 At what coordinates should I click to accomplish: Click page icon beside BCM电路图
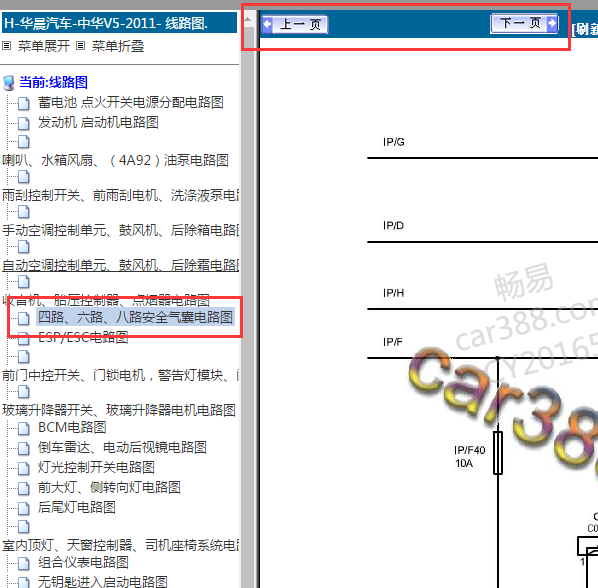point(24,428)
